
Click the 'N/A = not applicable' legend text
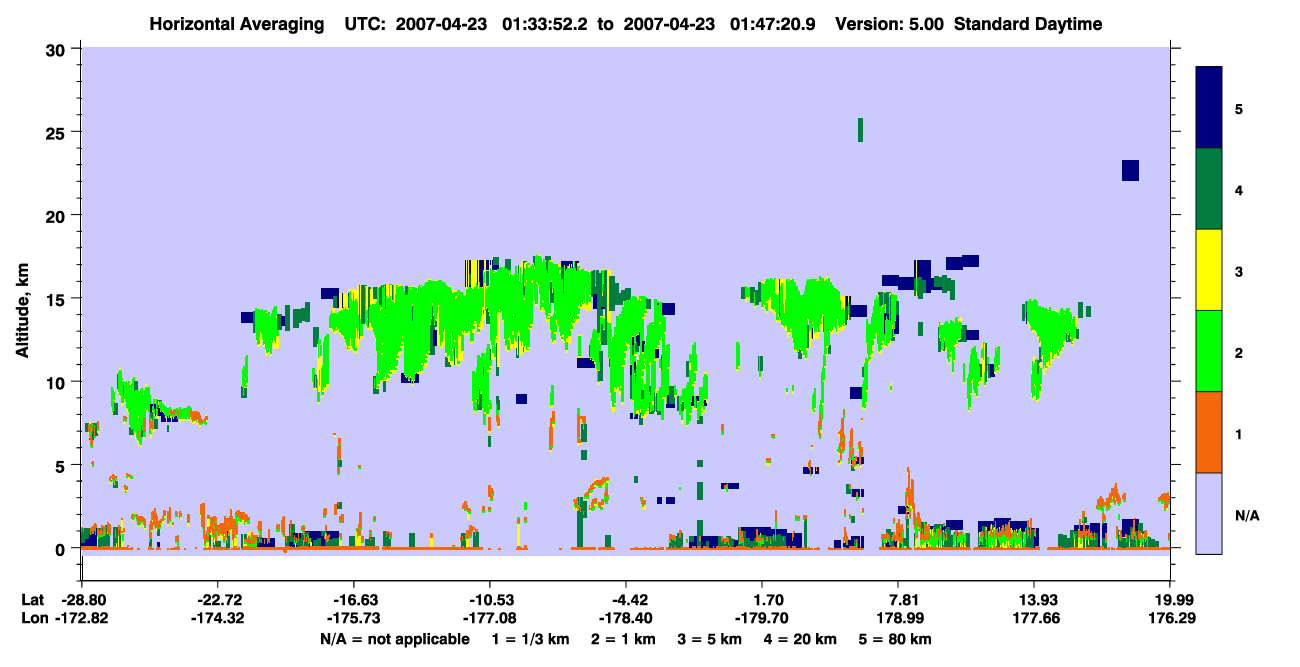[x=394, y=638]
